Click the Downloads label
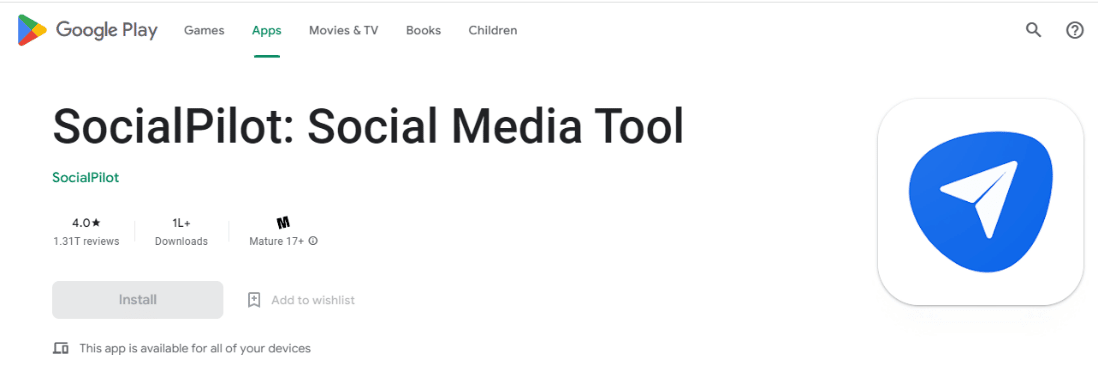 click(x=181, y=241)
